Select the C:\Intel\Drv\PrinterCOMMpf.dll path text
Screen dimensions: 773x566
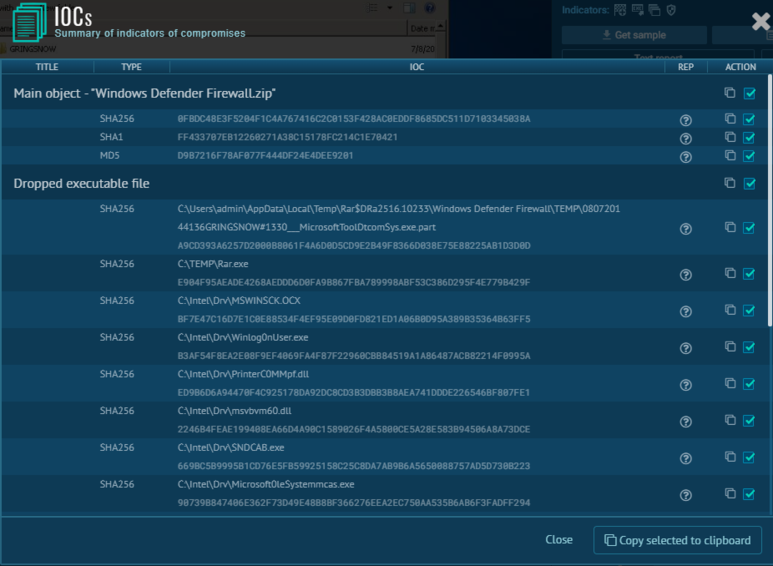click(x=243, y=374)
